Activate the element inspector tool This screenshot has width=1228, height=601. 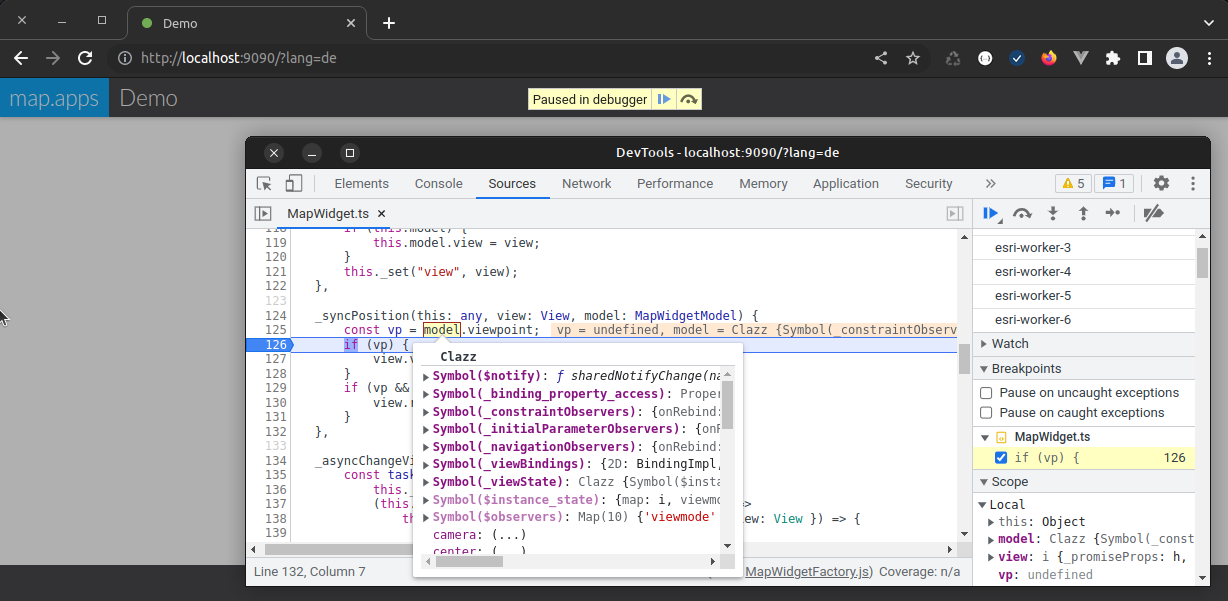click(x=262, y=184)
